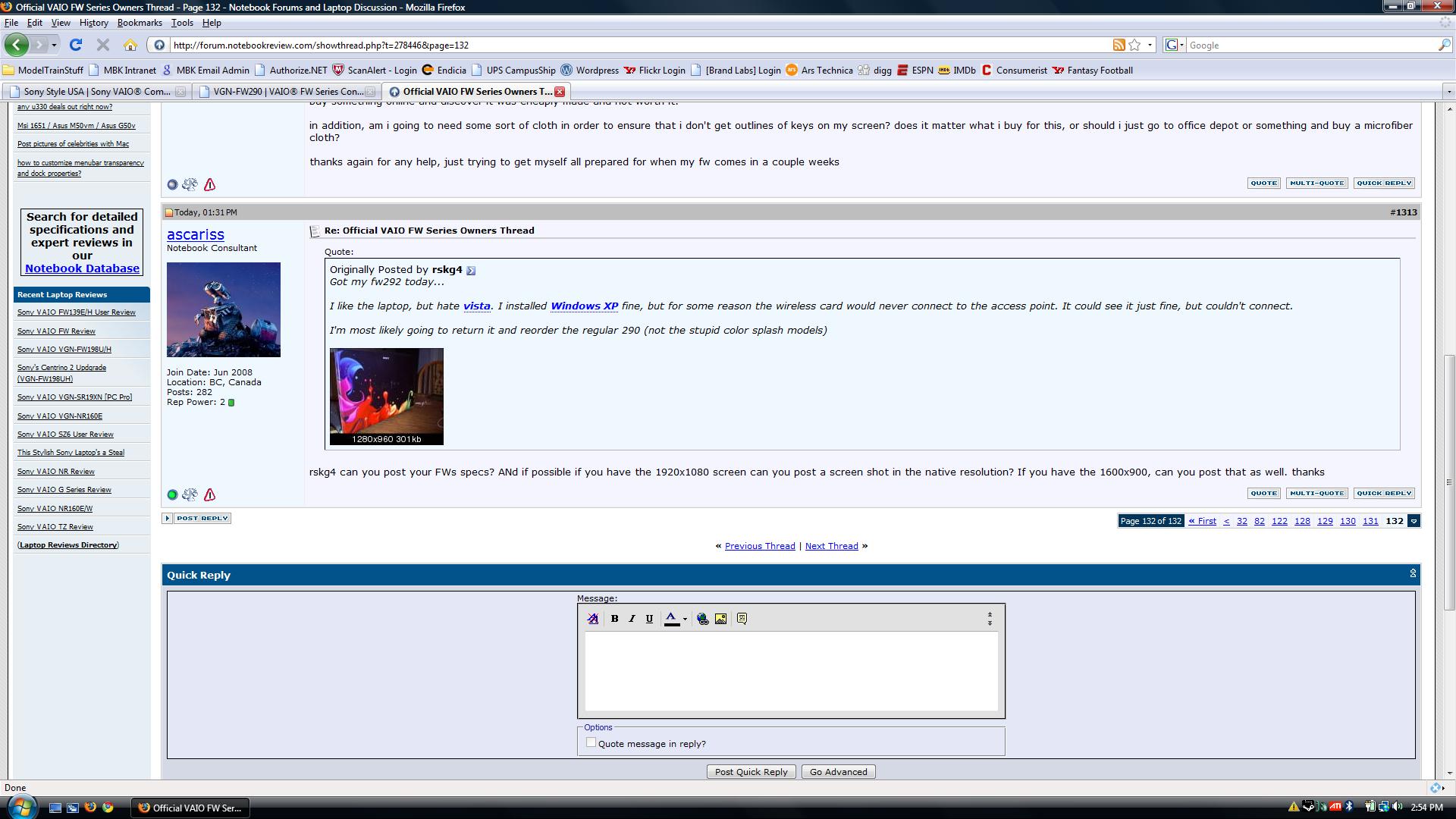Check 'Quote message in reply?' checkbox
The image size is (1456, 819).
(591, 743)
